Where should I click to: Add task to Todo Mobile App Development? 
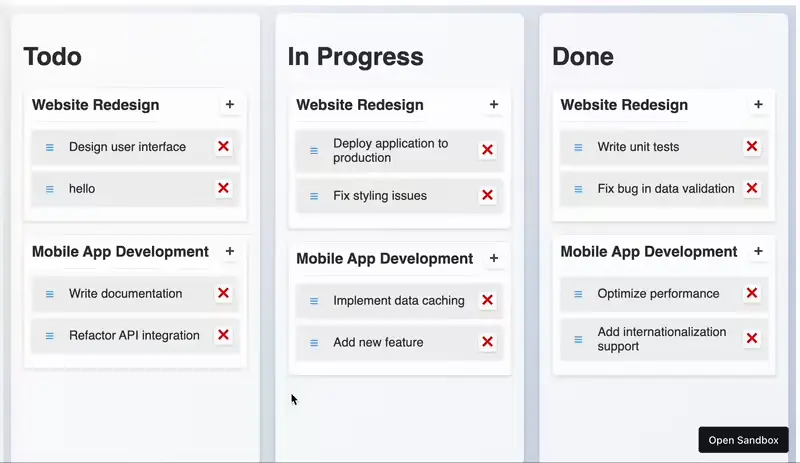(229, 252)
